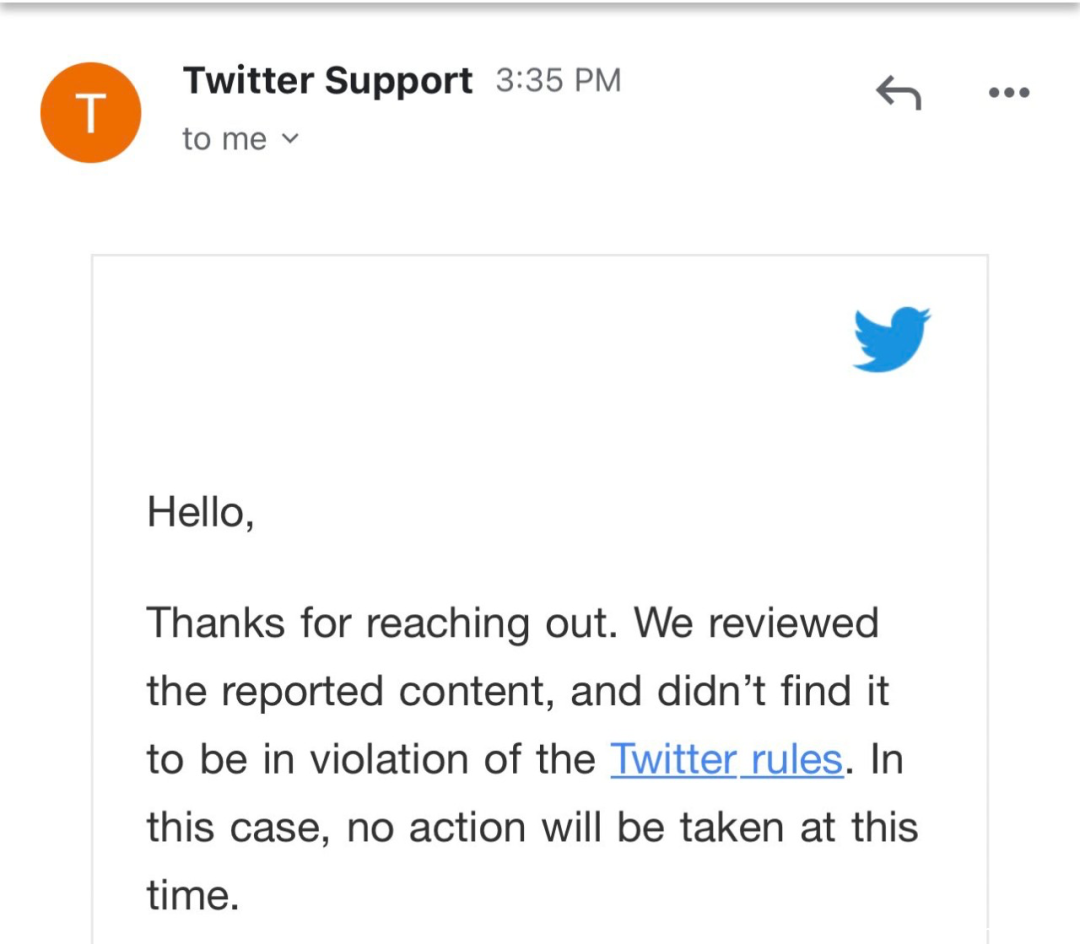Click the 'Hello,' greeting text
1080x944 pixels.
click(x=200, y=513)
